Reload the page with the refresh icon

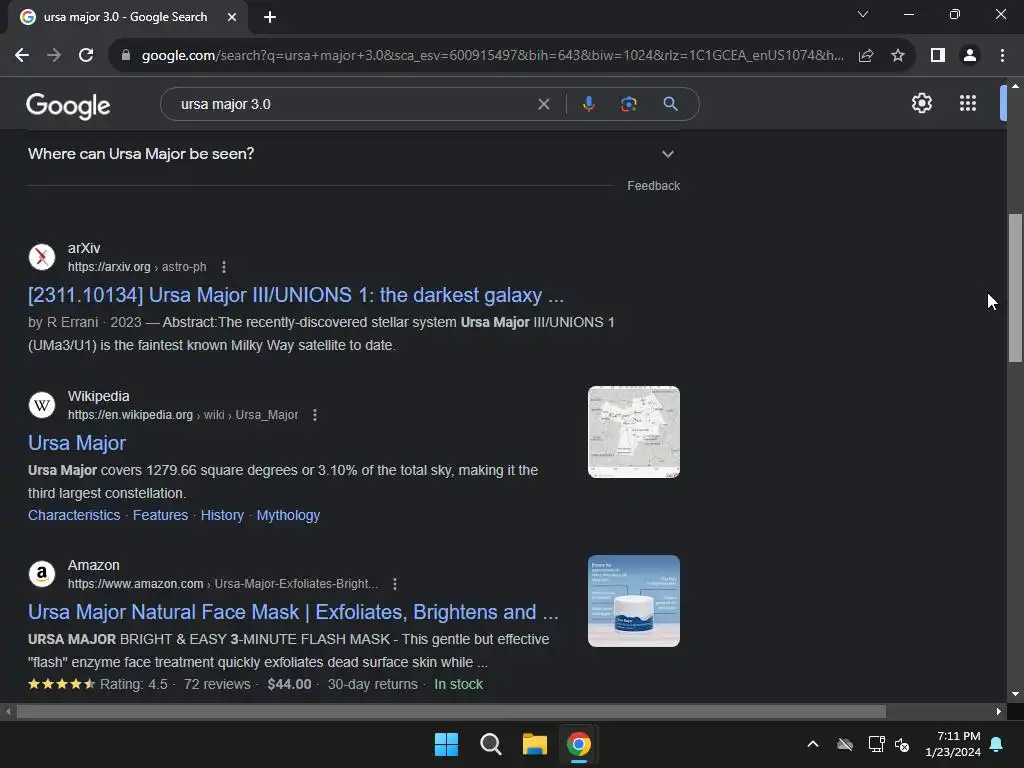86,56
